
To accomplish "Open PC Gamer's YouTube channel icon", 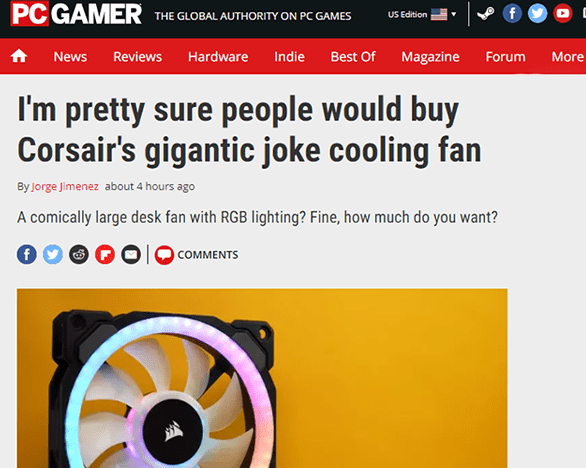I will click(x=563, y=14).
